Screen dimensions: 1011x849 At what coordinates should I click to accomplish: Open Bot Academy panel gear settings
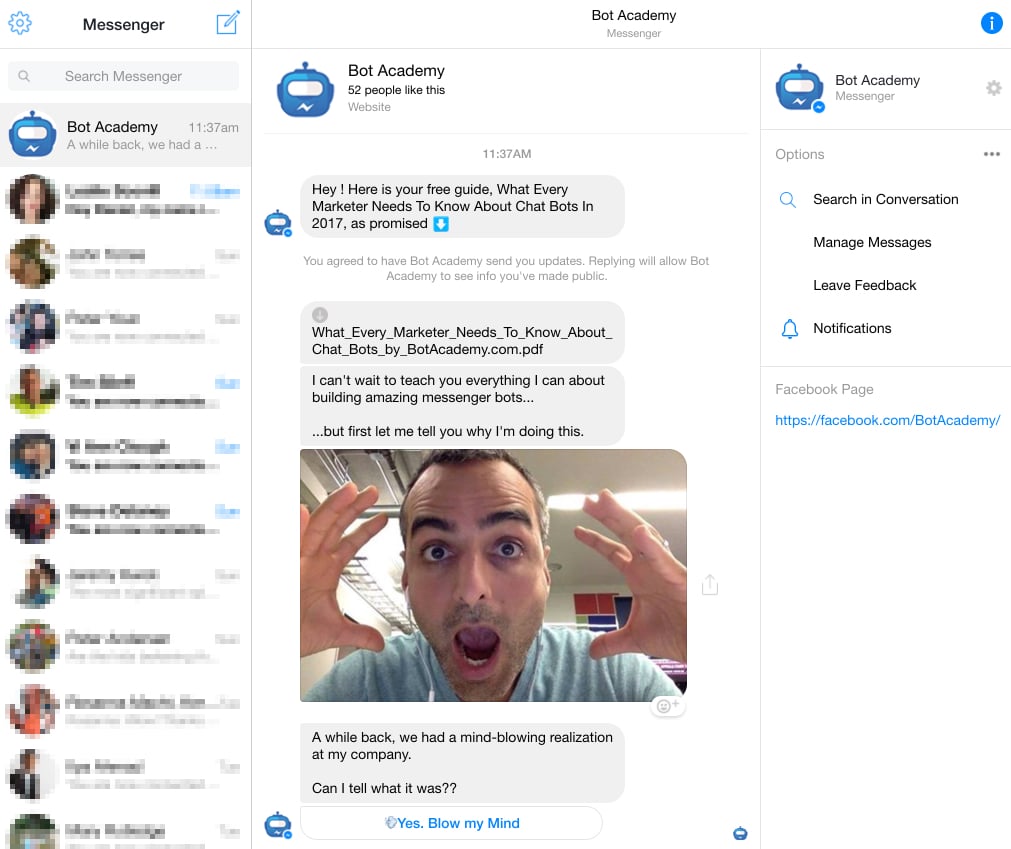994,88
